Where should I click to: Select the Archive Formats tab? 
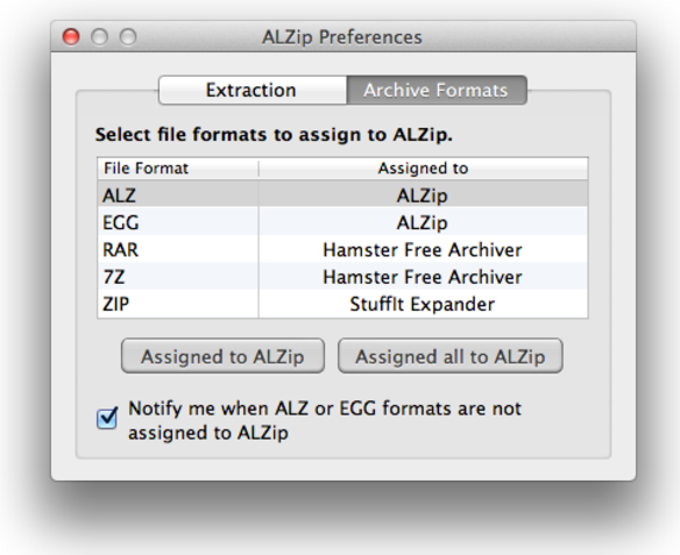pyautogui.click(x=437, y=90)
